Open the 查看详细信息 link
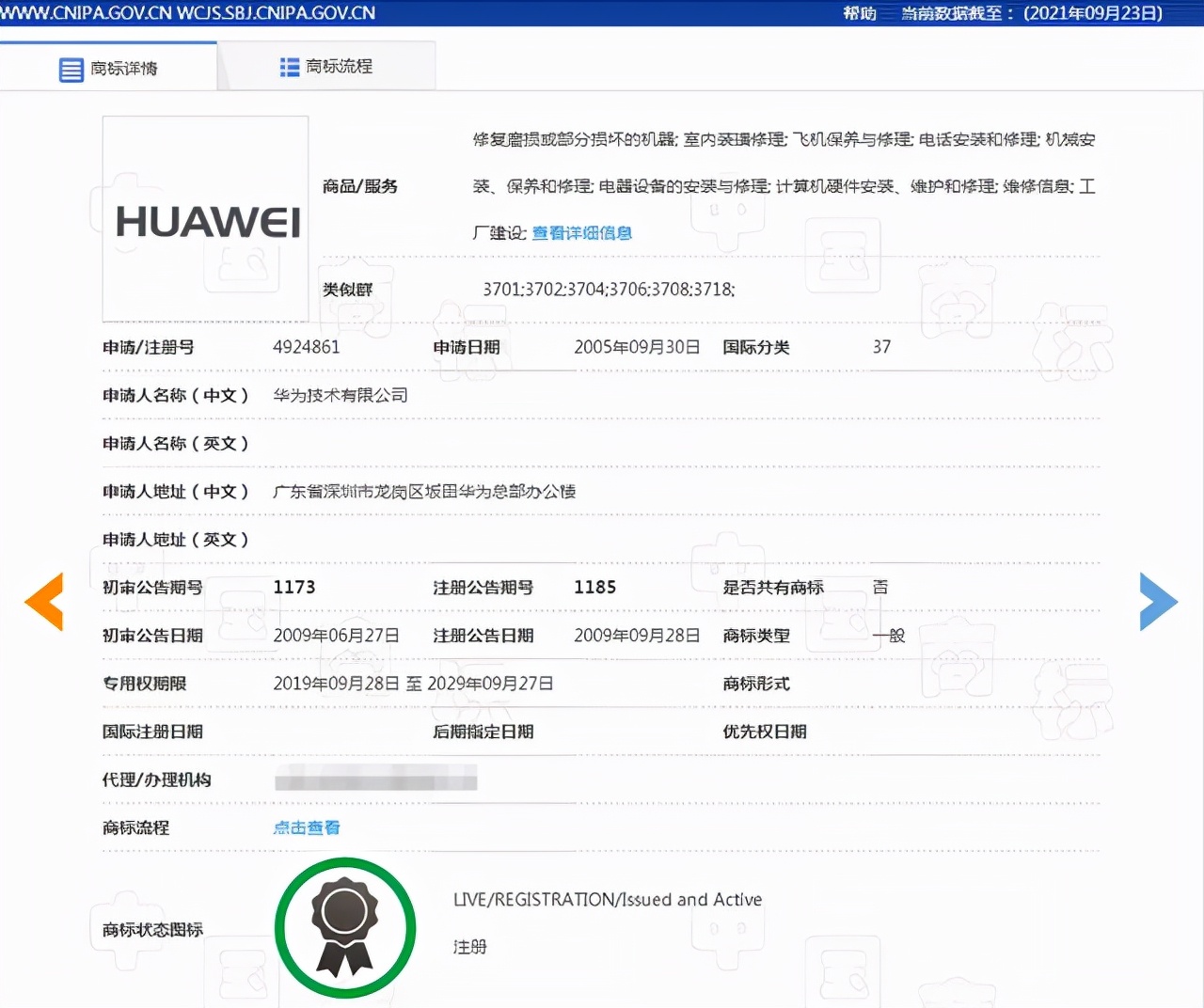1204x1008 pixels. [581, 232]
